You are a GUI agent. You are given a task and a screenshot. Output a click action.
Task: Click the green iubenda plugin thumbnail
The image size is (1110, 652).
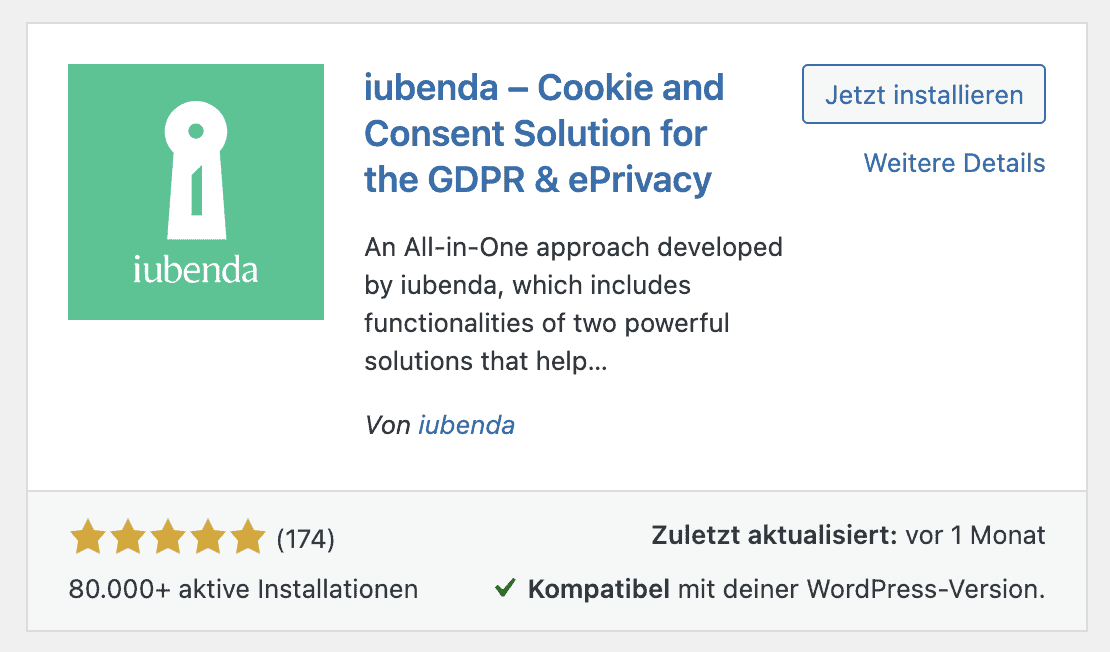tap(196, 192)
